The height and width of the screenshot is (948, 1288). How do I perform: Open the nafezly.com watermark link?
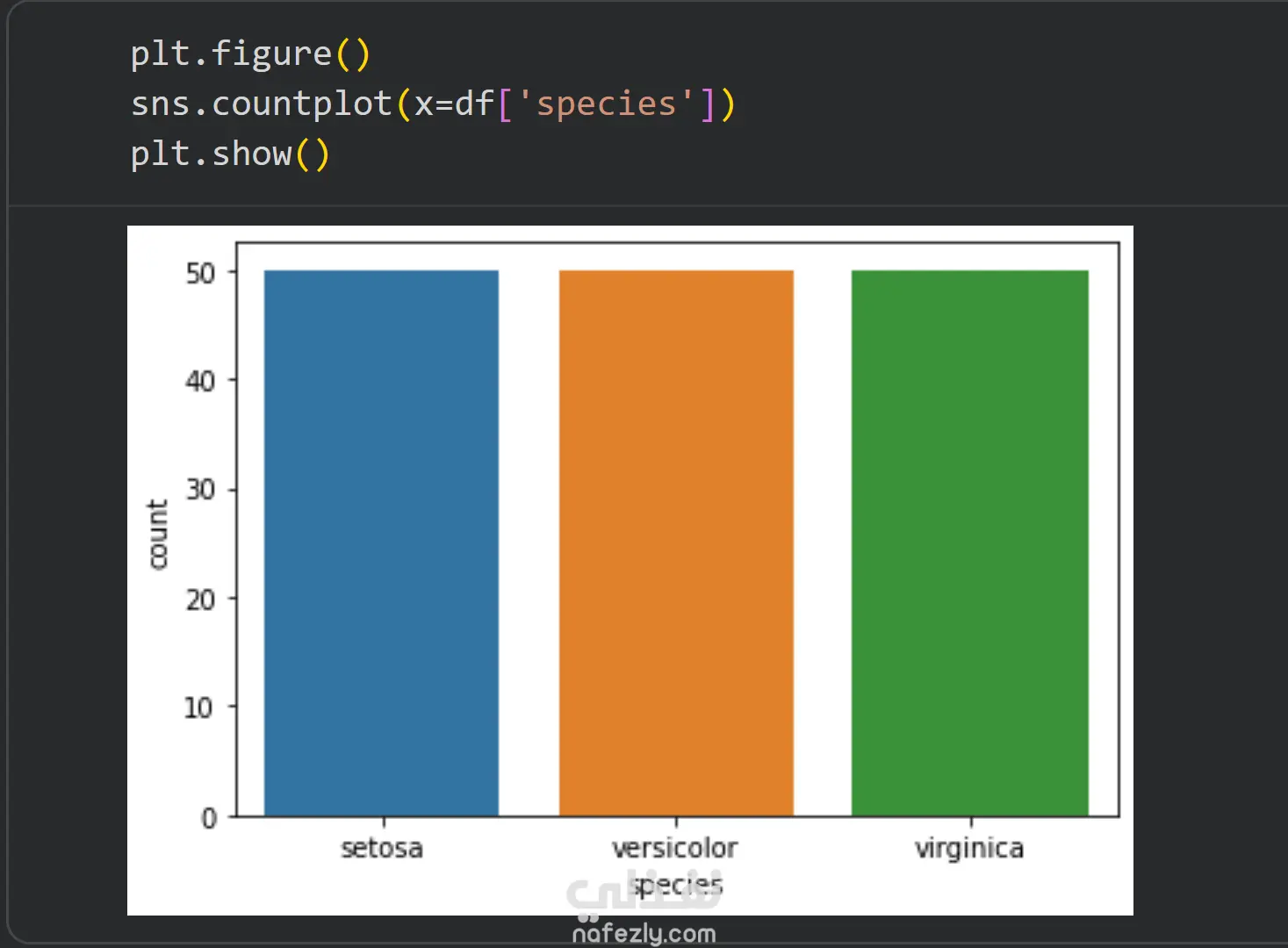pos(644,934)
